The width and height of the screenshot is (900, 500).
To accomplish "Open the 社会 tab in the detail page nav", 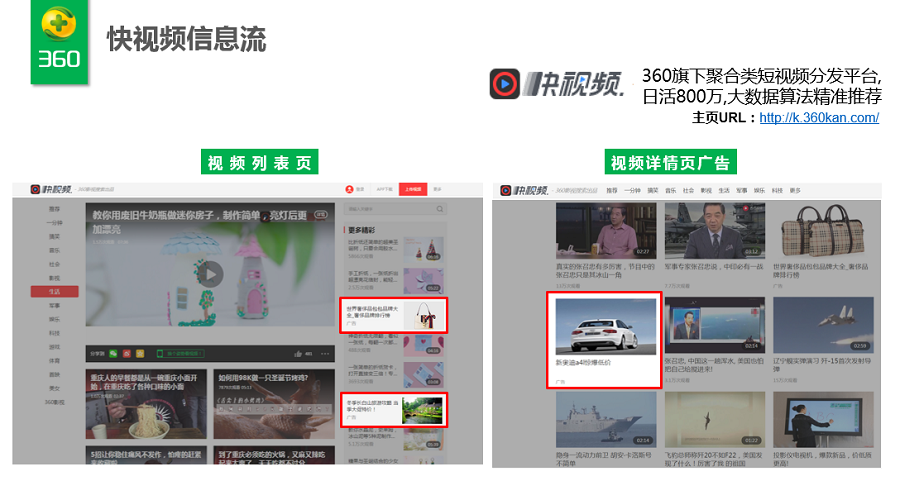I will pos(688,191).
